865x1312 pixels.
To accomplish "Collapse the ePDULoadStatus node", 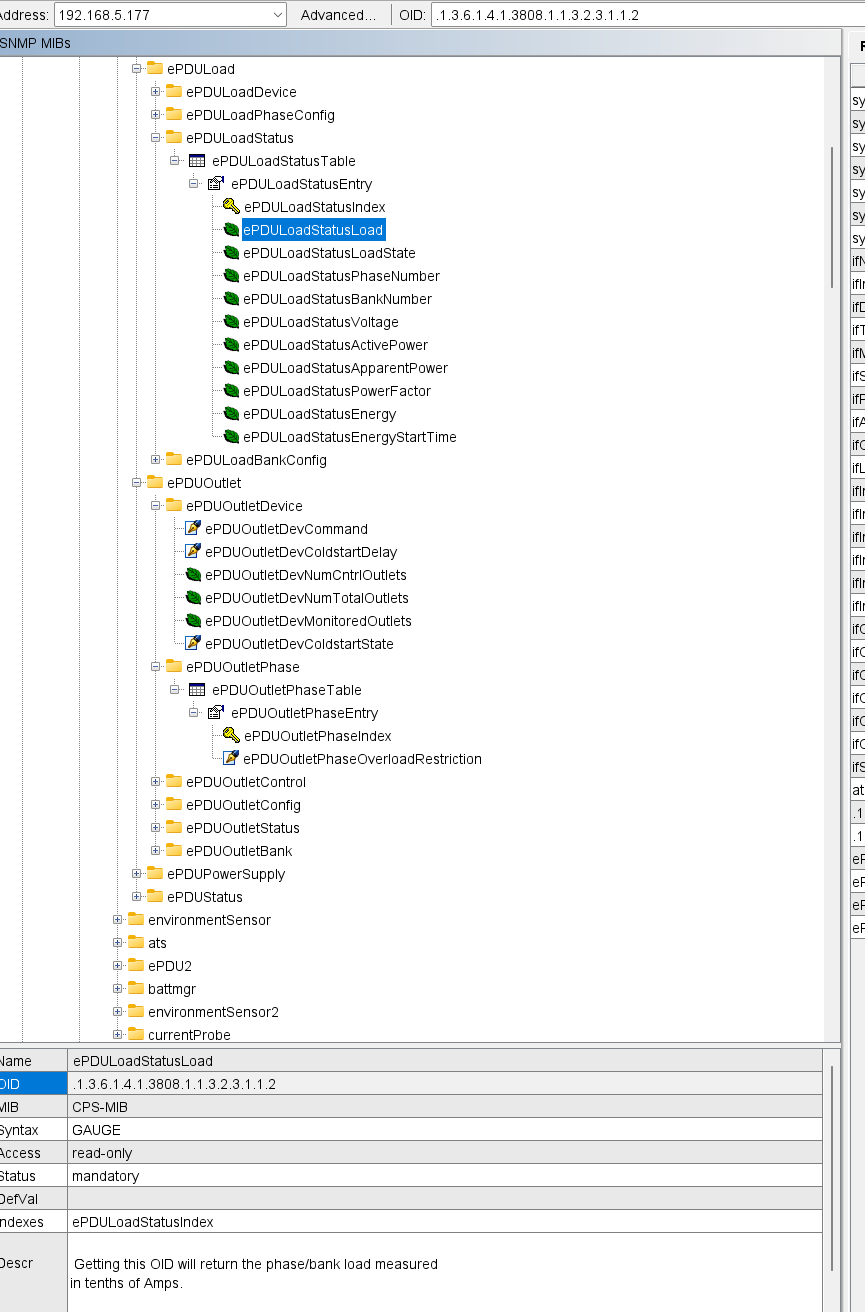I will coord(155,138).
